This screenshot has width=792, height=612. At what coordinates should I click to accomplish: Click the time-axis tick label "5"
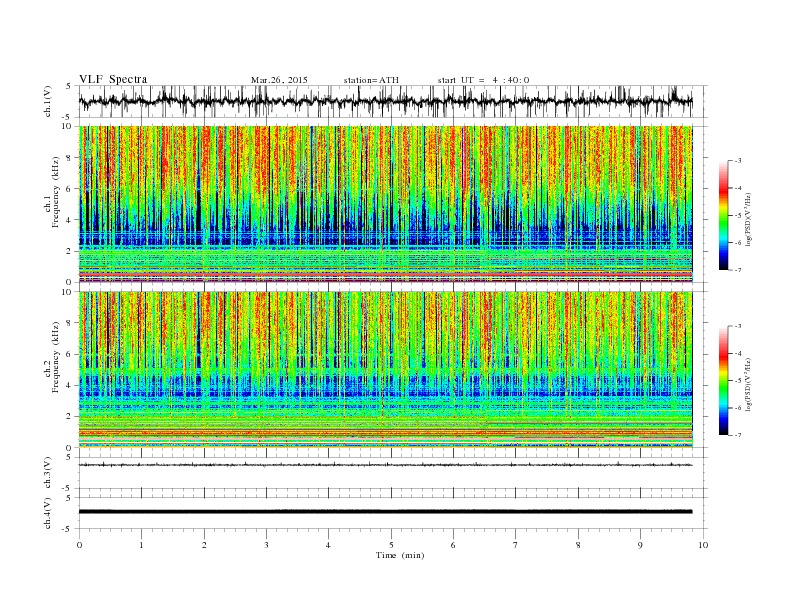(x=391, y=545)
